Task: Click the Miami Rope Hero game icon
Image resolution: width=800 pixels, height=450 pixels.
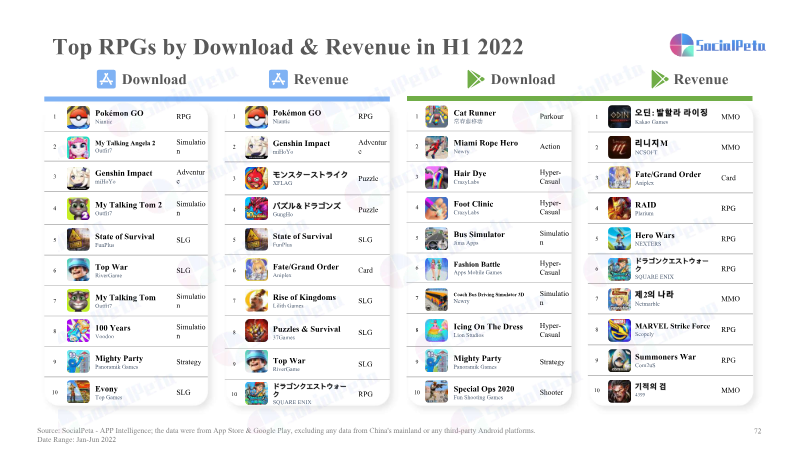Action: pos(436,147)
